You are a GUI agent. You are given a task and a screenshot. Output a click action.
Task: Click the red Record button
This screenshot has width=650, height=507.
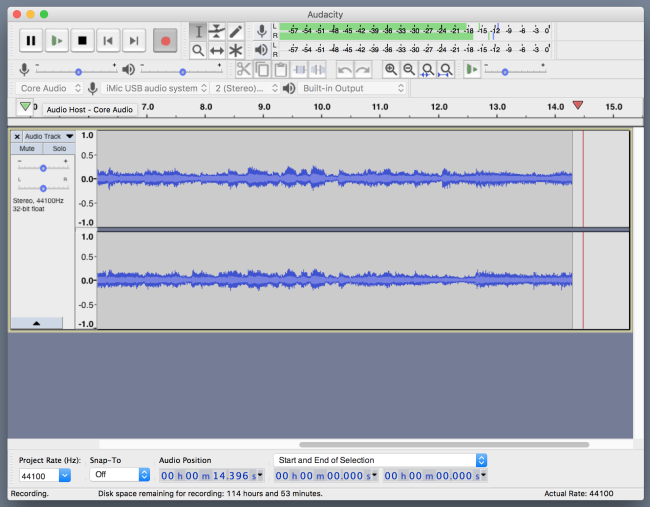(x=165, y=41)
